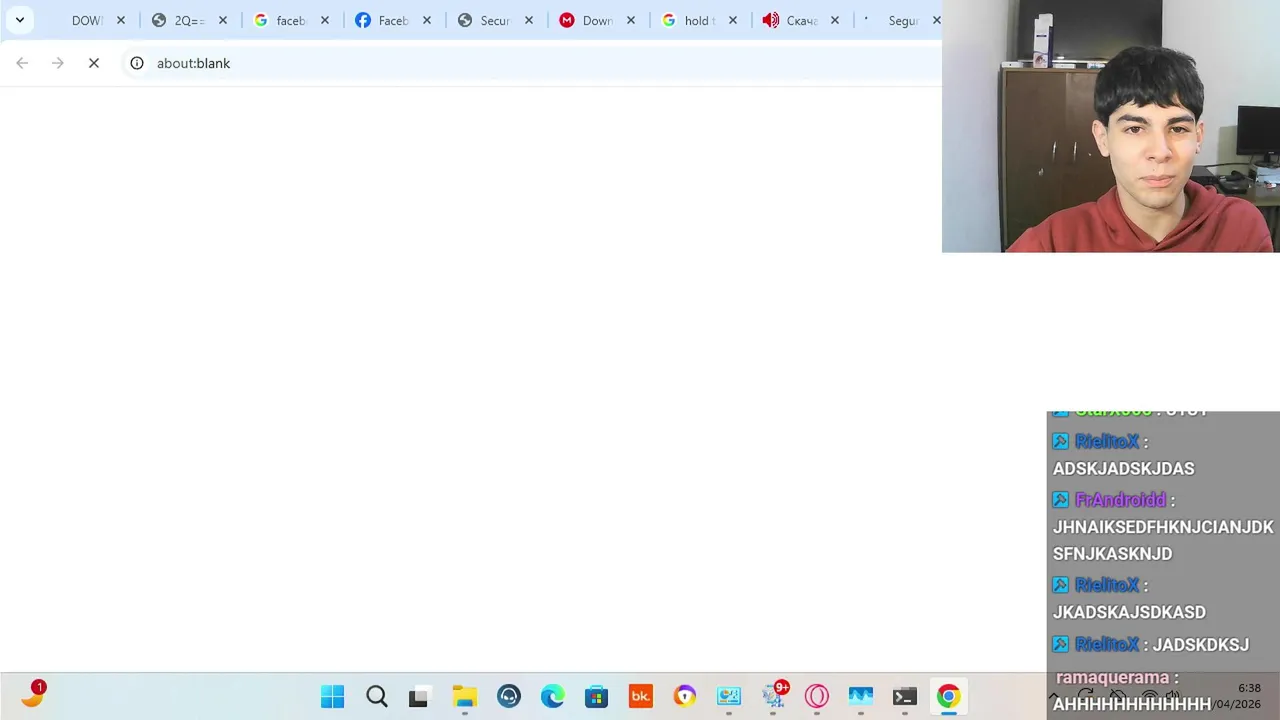Close the Facebook tab
This screenshot has height=720, width=1280.
[x=427, y=20]
